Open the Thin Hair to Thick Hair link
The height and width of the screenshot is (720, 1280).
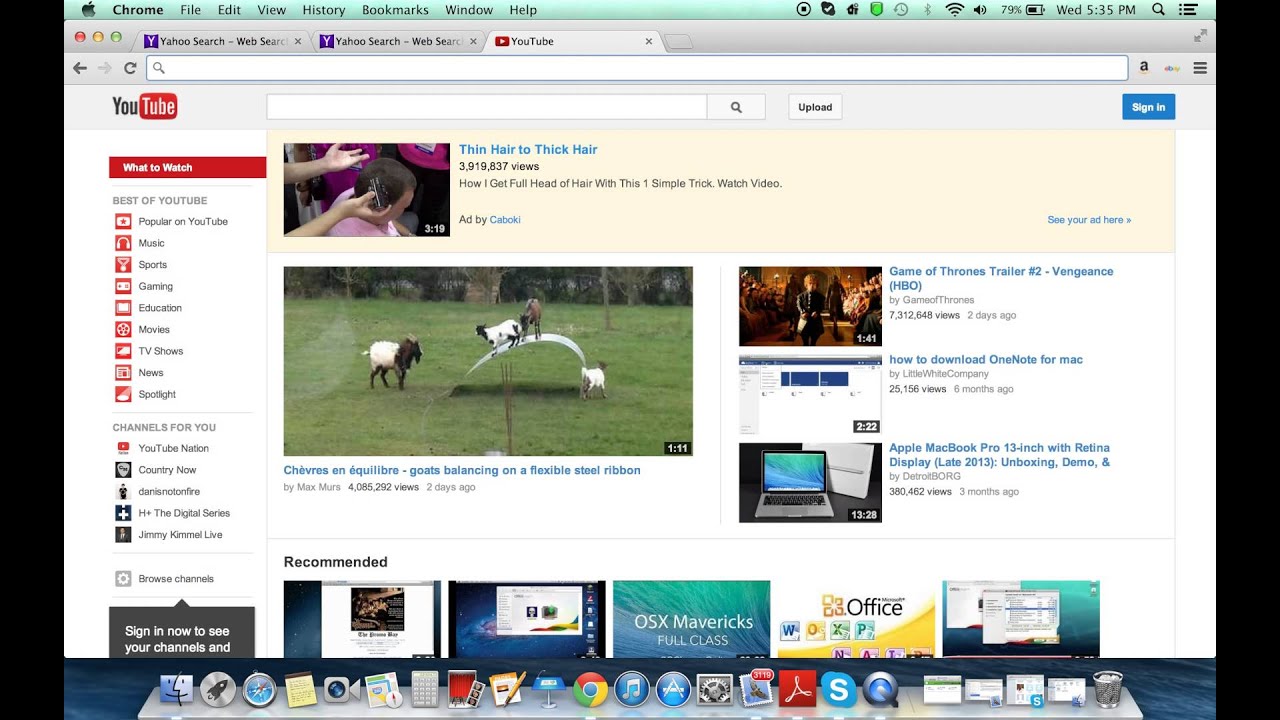528,149
